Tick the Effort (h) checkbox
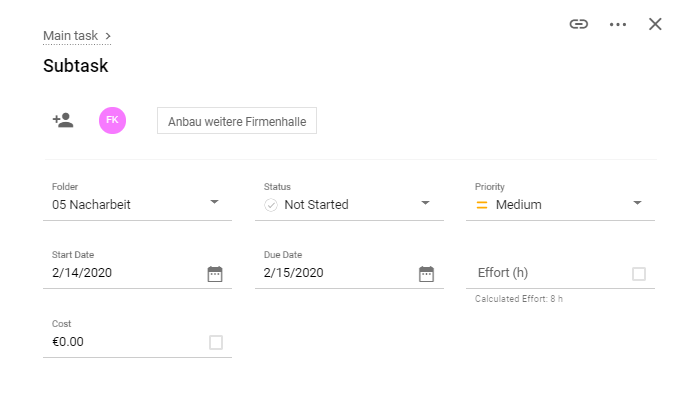This screenshot has height=393, width=697. (639, 274)
